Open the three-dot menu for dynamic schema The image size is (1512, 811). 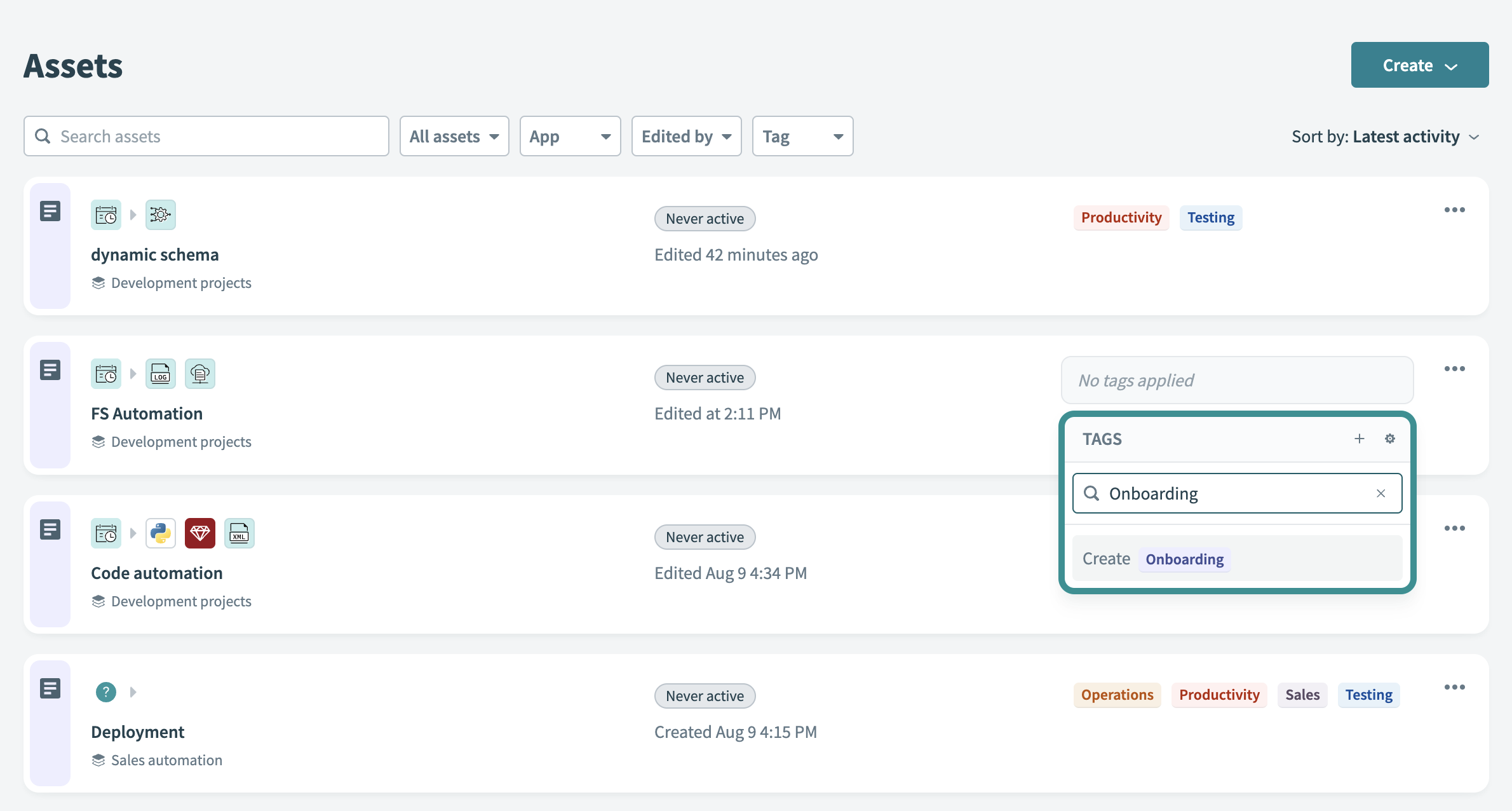click(x=1454, y=210)
